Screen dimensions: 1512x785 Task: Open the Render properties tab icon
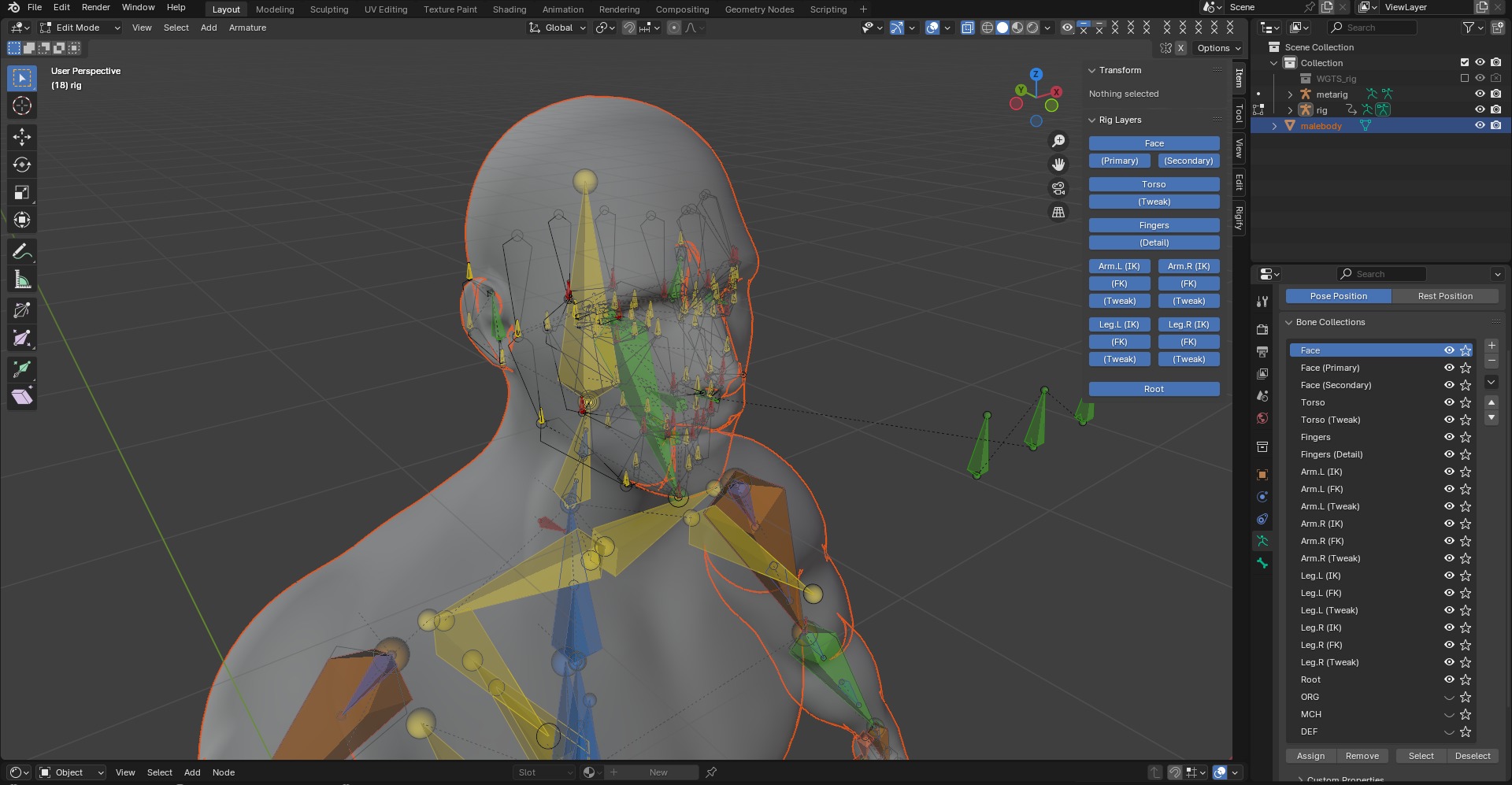point(1262,329)
